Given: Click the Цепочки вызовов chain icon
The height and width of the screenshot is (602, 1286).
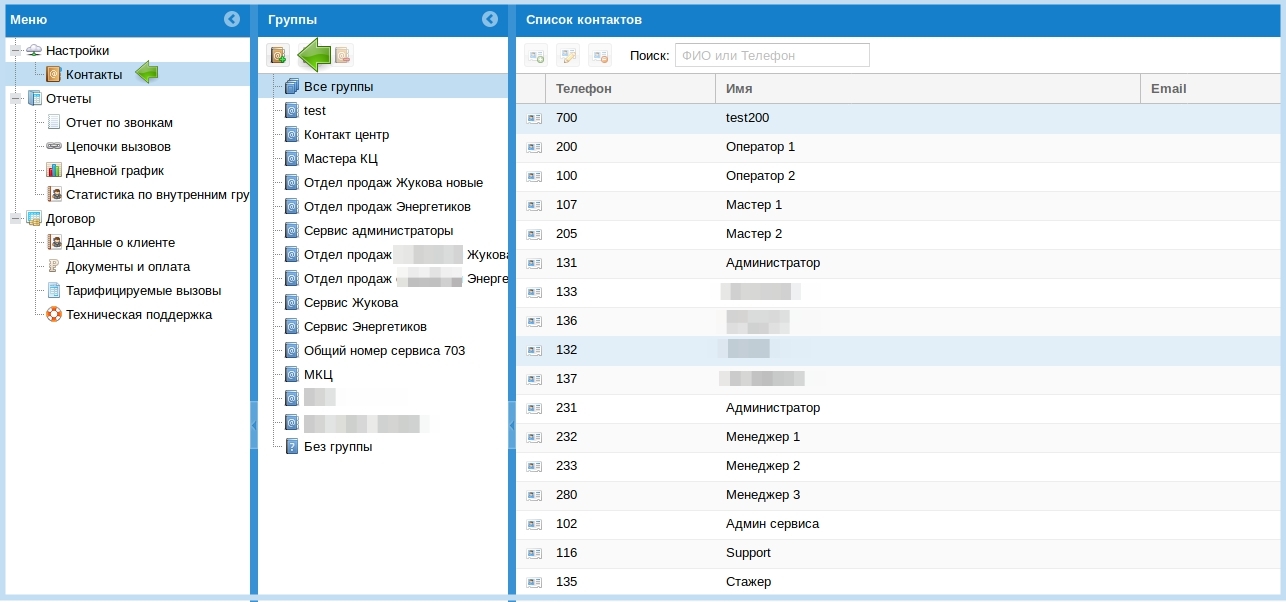Looking at the screenshot, I should (54, 146).
